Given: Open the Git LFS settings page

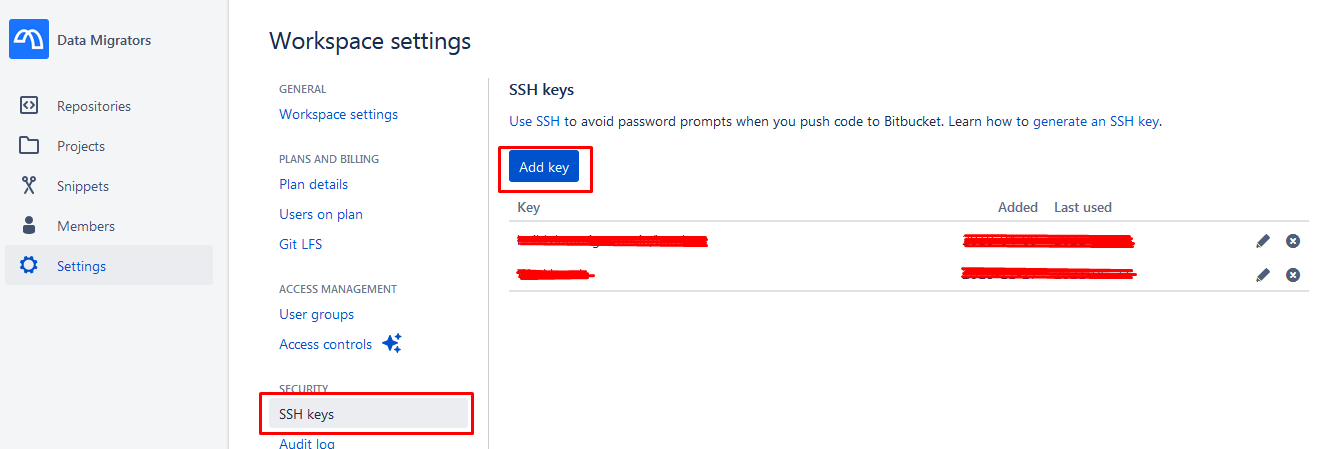Looking at the screenshot, I should pos(301,244).
